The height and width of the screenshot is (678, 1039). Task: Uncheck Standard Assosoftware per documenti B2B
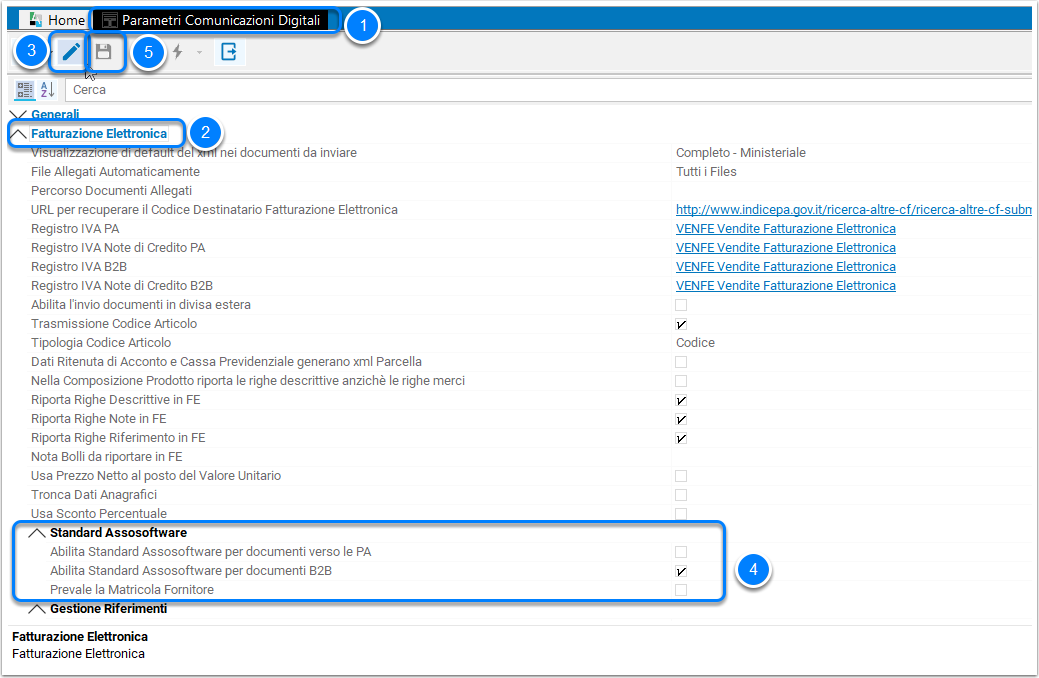click(681, 571)
